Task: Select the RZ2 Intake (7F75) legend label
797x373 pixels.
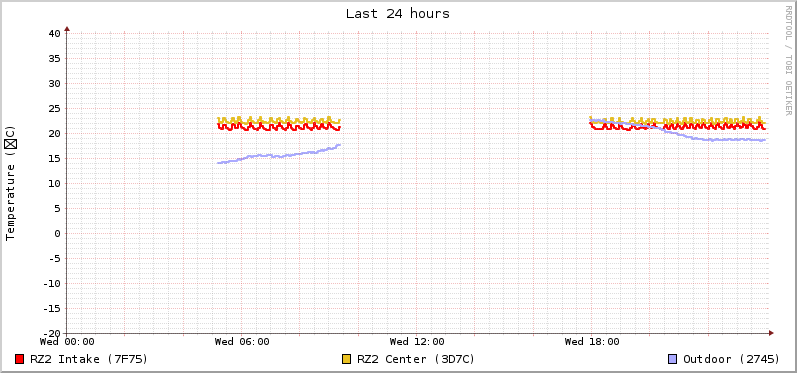Action: (x=89, y=359)
